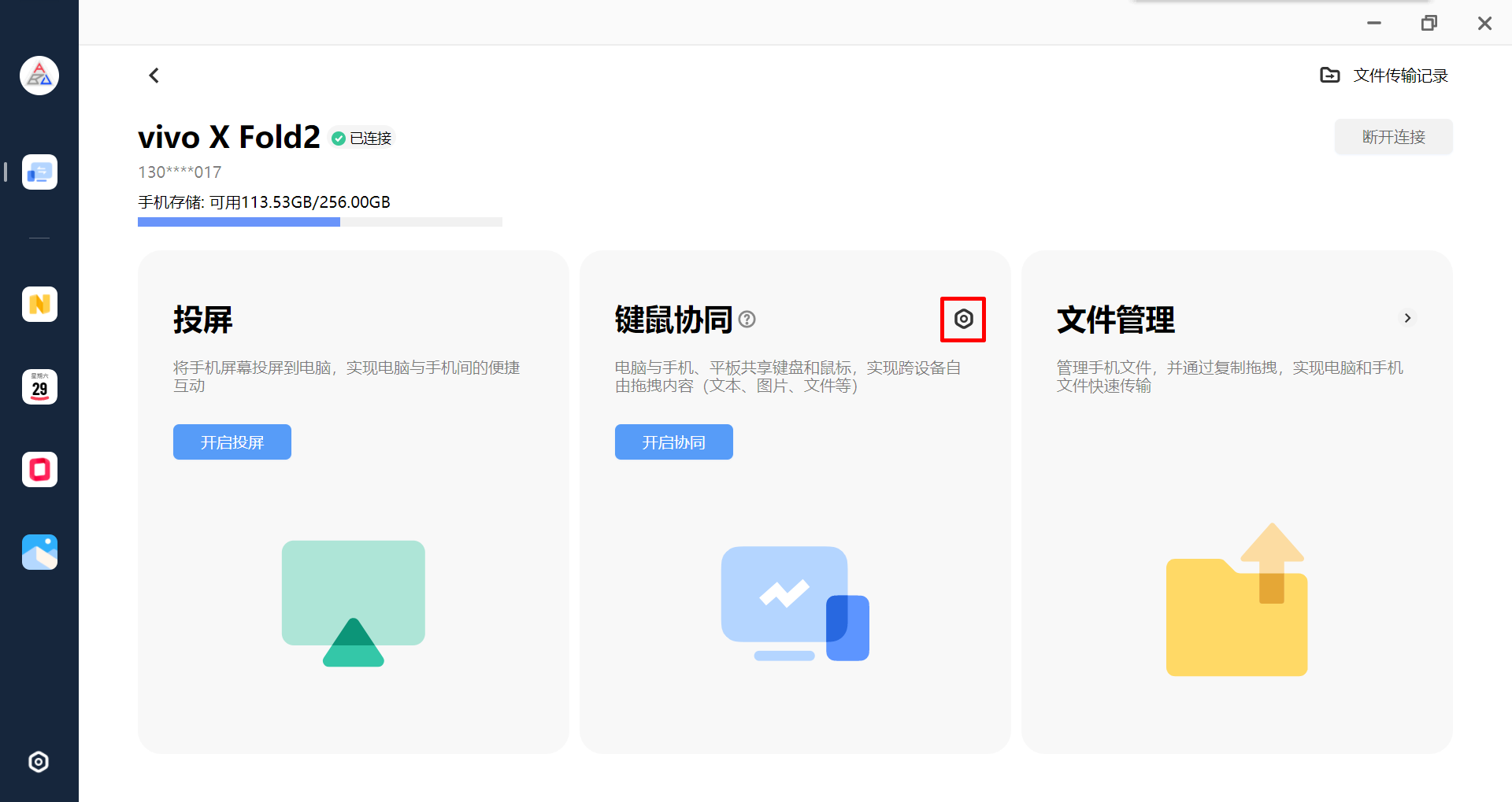Click the 文件管理 description text

[x=1230, y=376]
